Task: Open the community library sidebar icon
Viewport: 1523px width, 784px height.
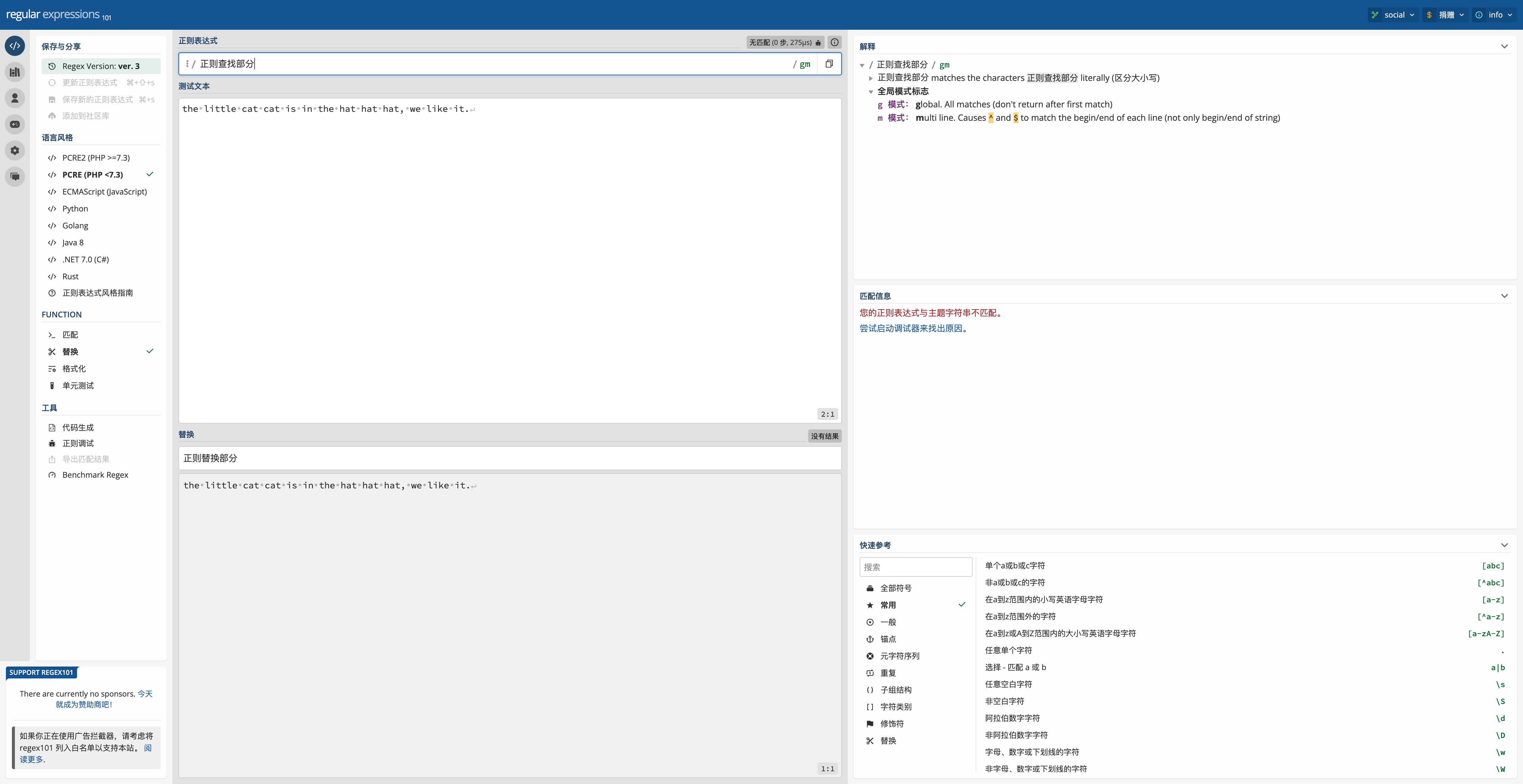Action: [15, 72]
